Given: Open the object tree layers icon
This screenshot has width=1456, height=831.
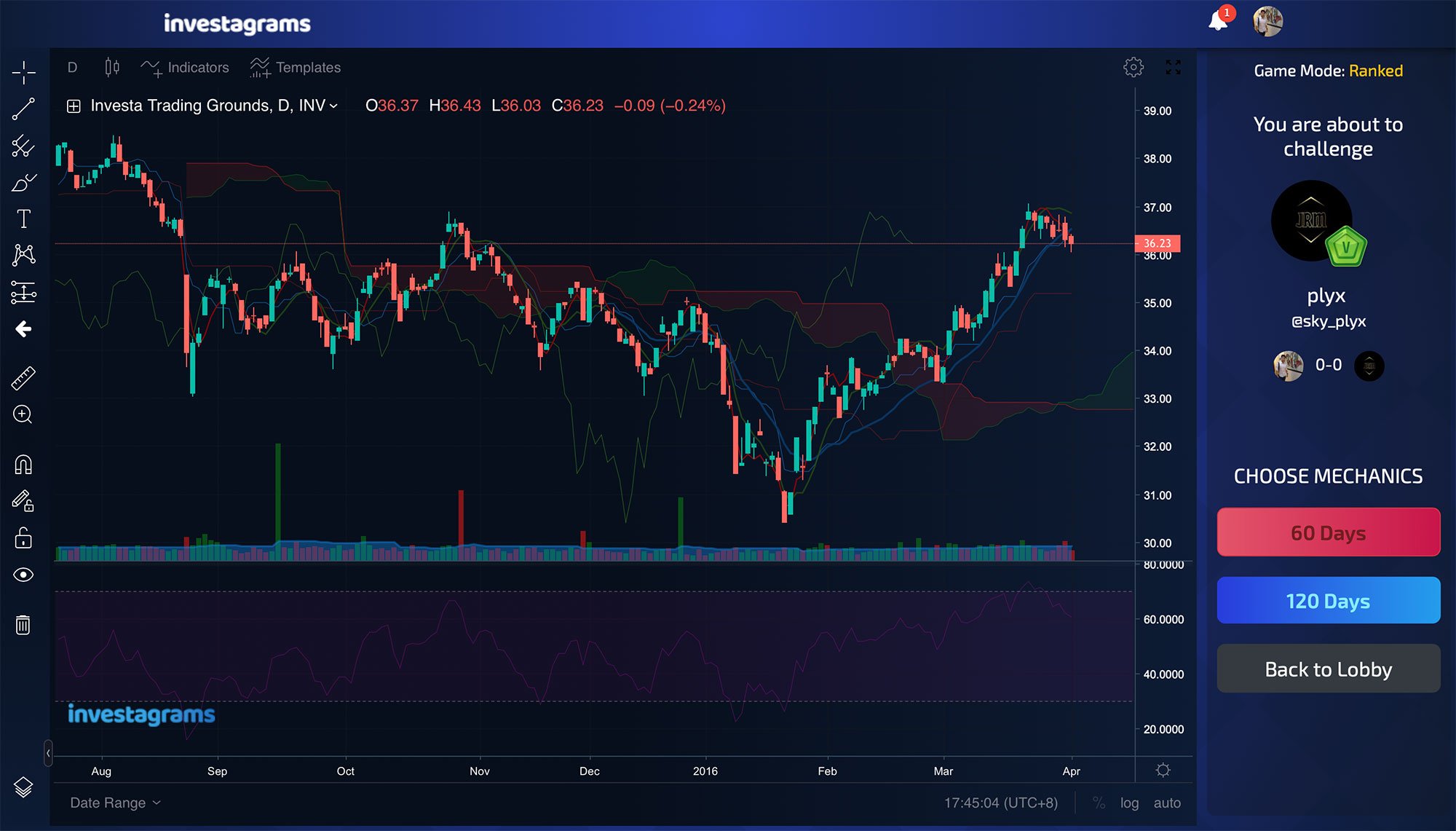Looking at the screenshot, I should pyautogui.click(x=23, y=787).
